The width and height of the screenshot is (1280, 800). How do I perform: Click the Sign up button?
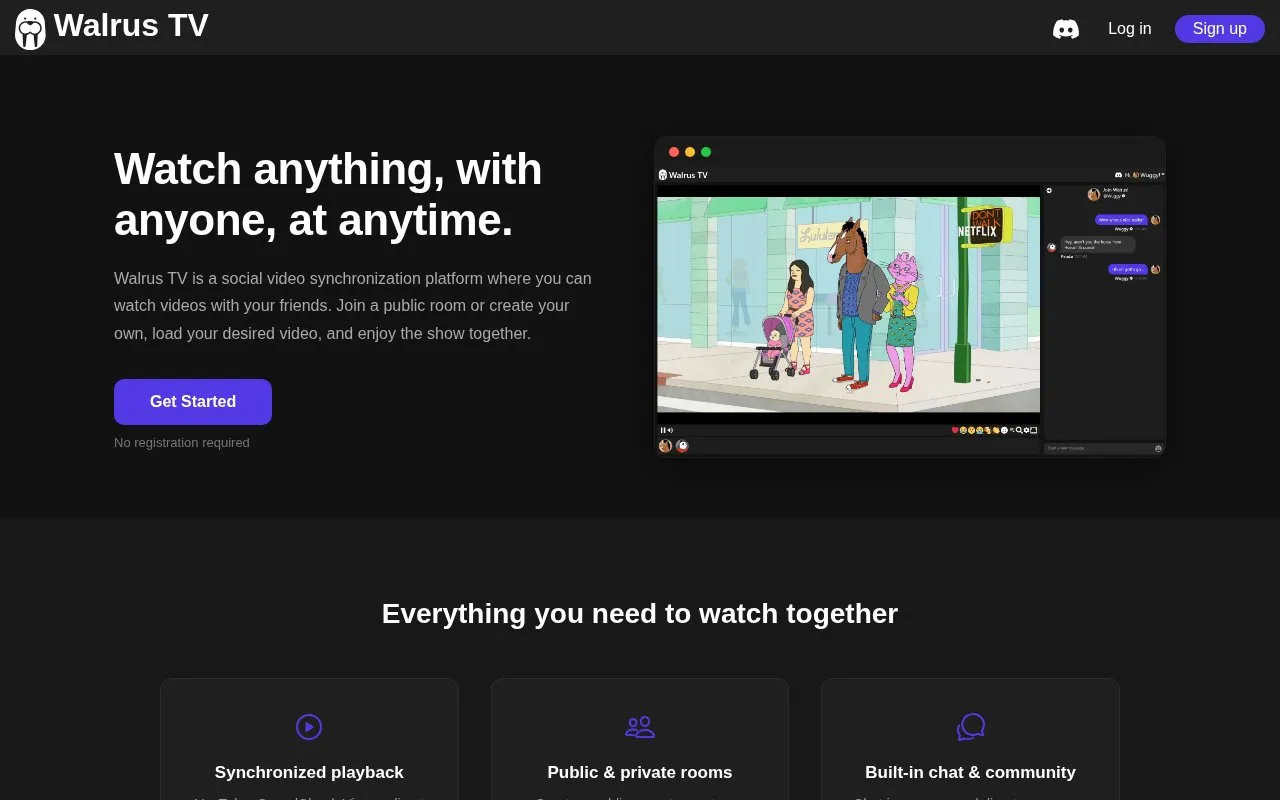(x=1220, y=29)
